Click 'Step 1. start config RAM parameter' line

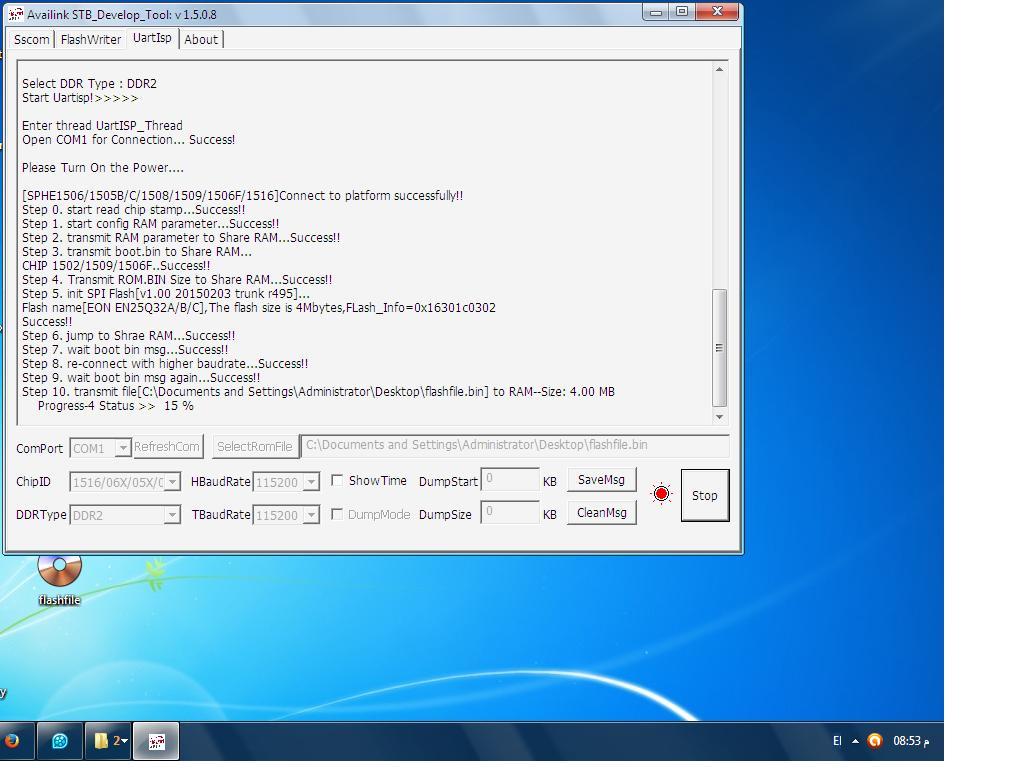[151, 224]
